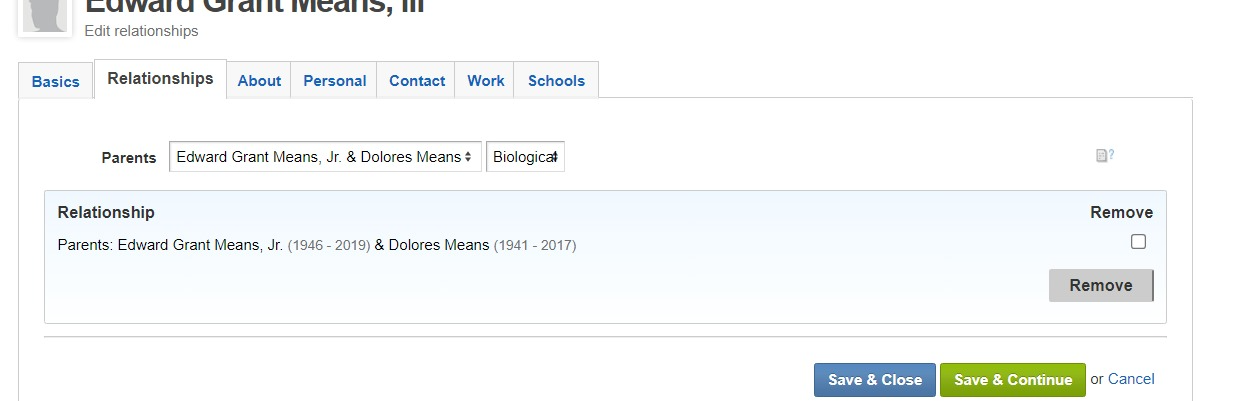Switch to the Contact tab

pos(417,81)
